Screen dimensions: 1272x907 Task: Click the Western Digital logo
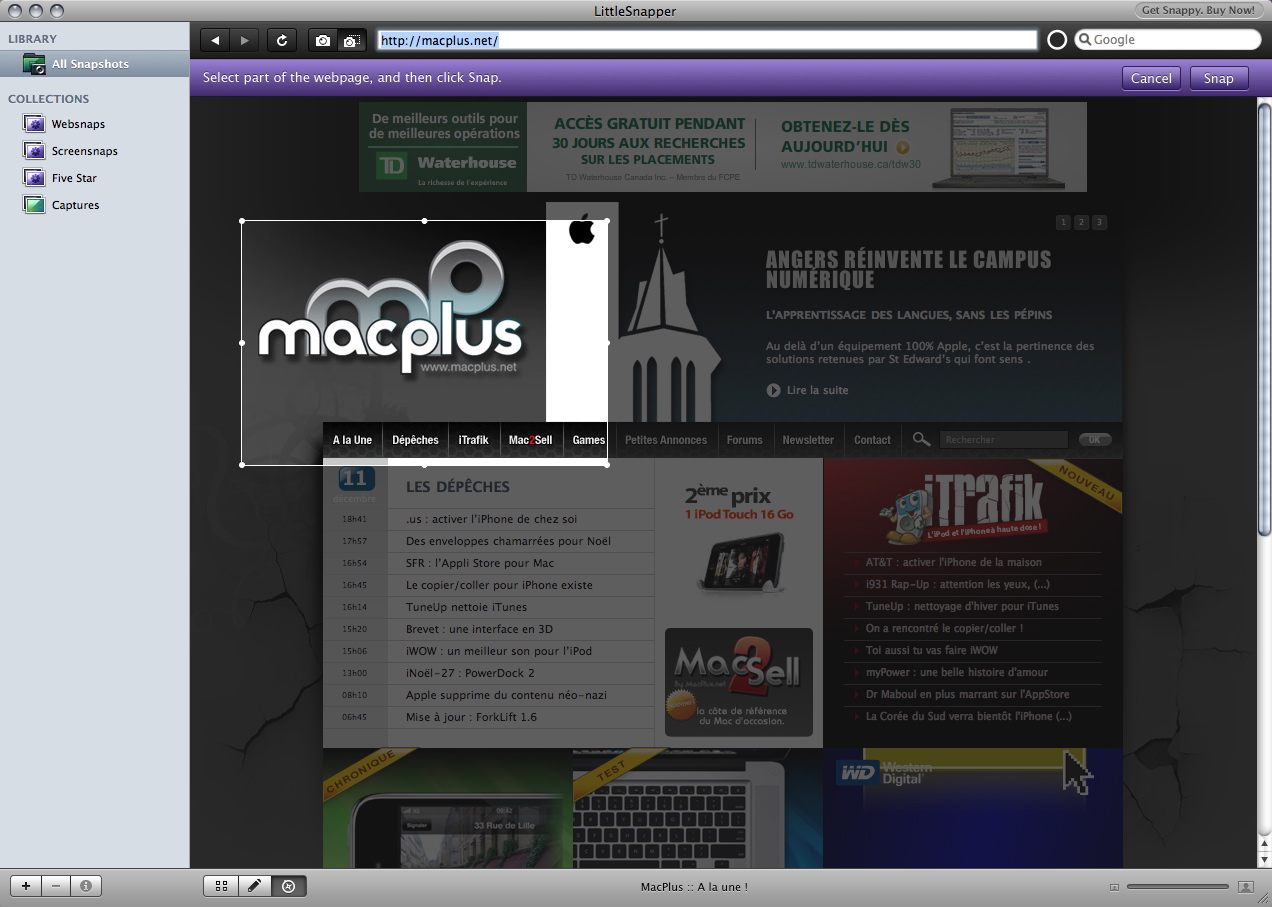pos(886,773)
